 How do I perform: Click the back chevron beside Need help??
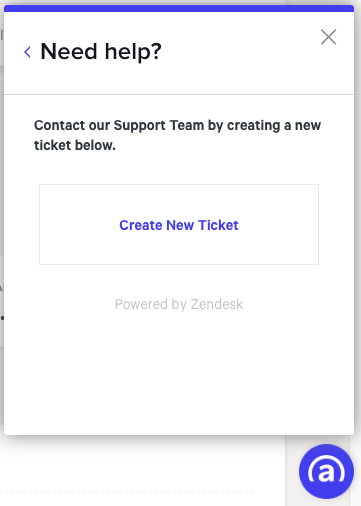(28, 52)
